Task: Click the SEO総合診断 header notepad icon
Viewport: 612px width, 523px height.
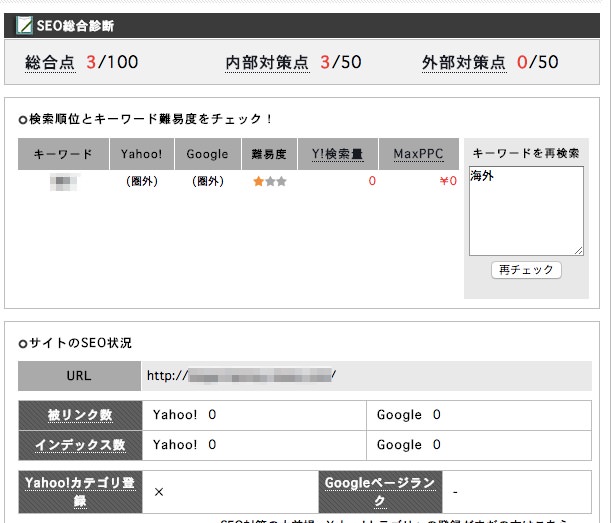Action: [x=24, y=25]
